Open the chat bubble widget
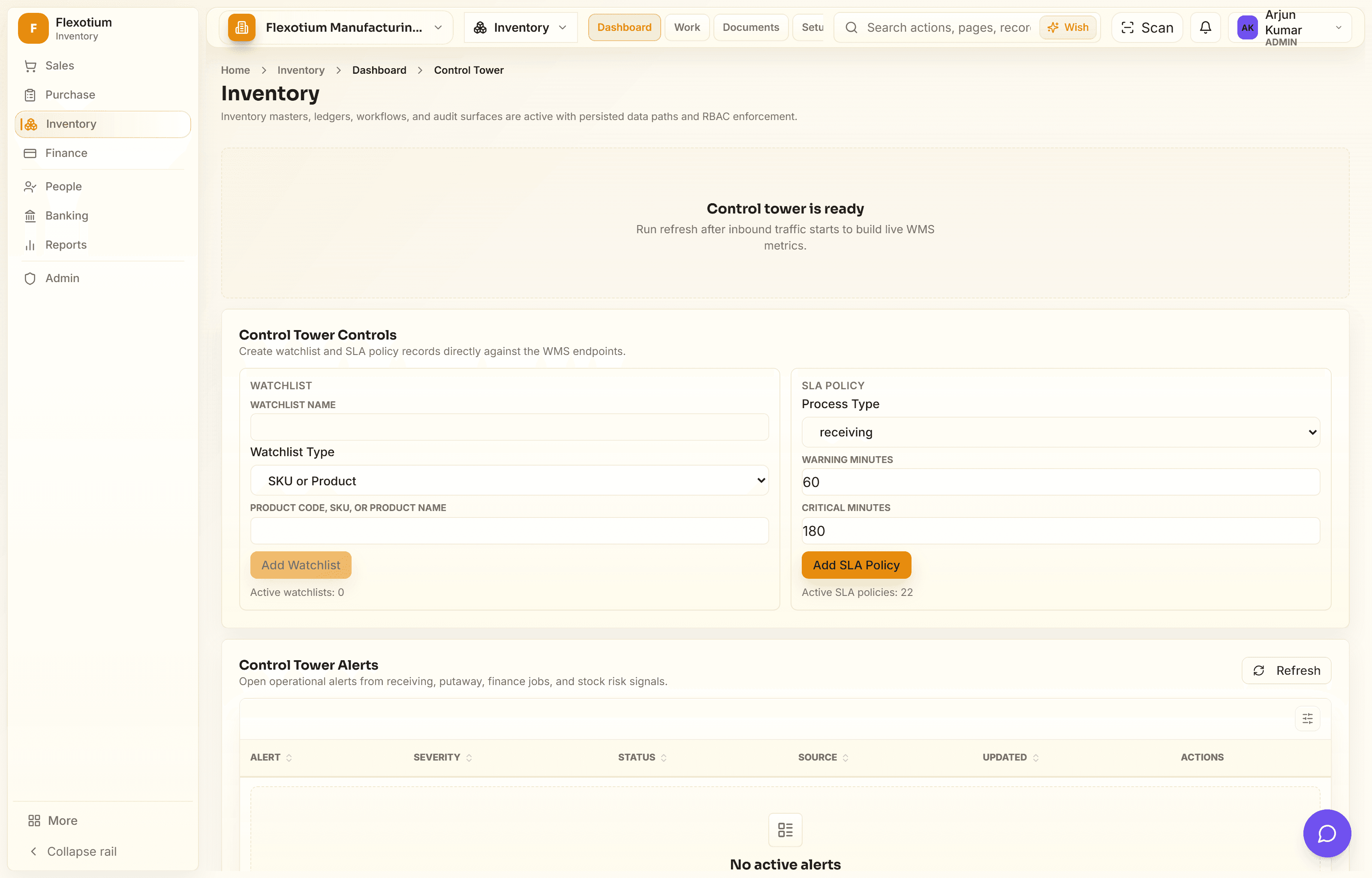1372x878 pixels. pyautogui.click(x=1327, y=833)
